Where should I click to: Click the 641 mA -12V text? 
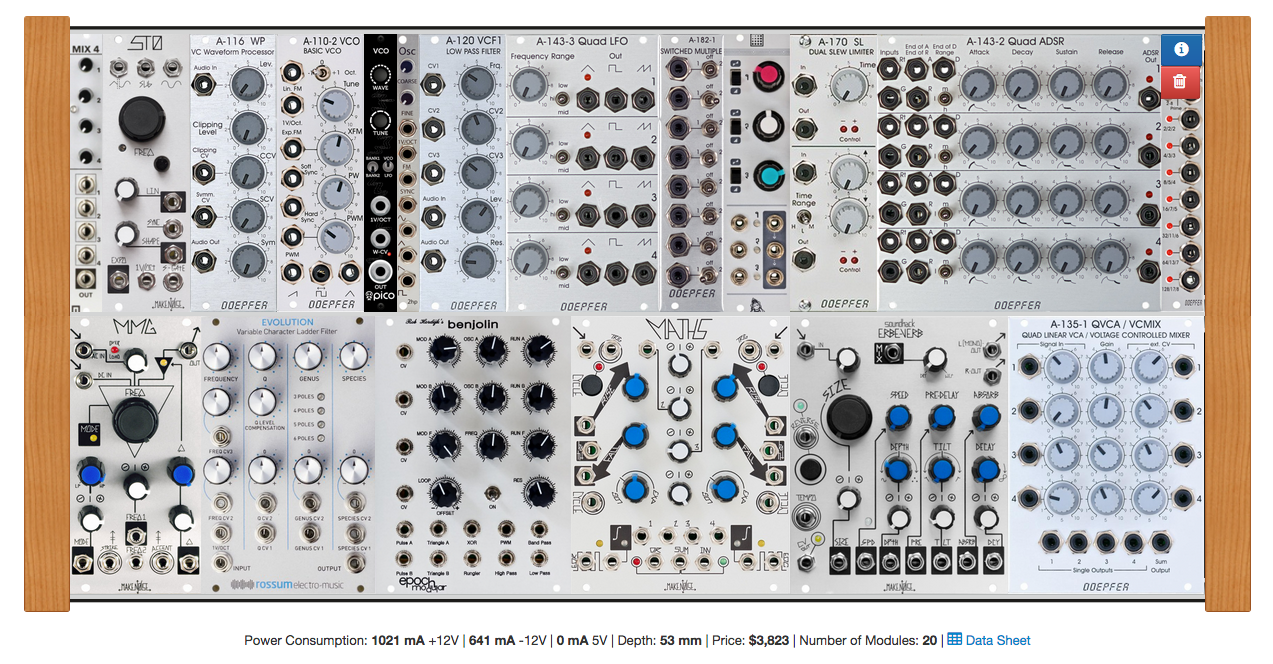tap(507, 640)
